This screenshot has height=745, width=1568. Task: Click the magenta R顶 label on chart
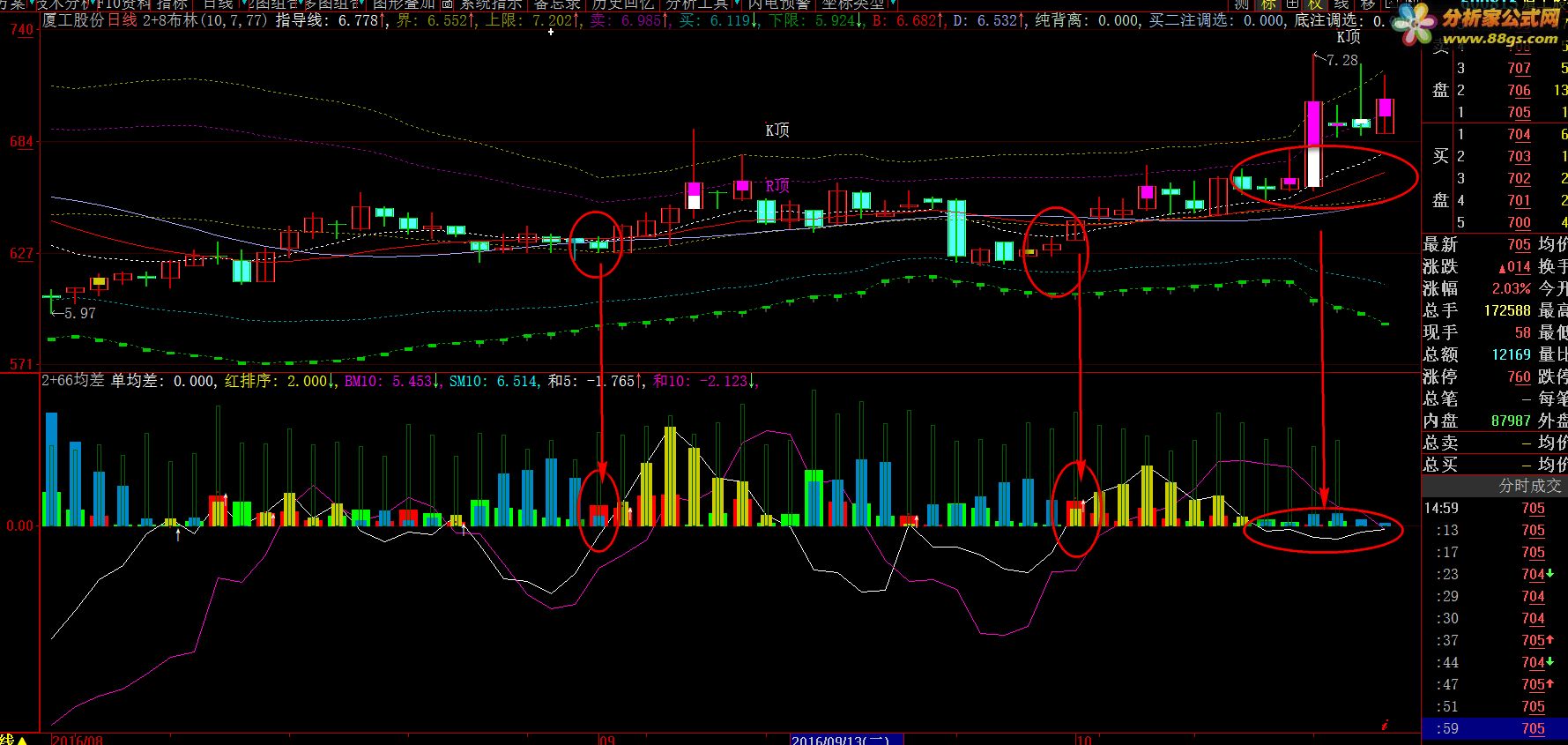click(777, 186)
